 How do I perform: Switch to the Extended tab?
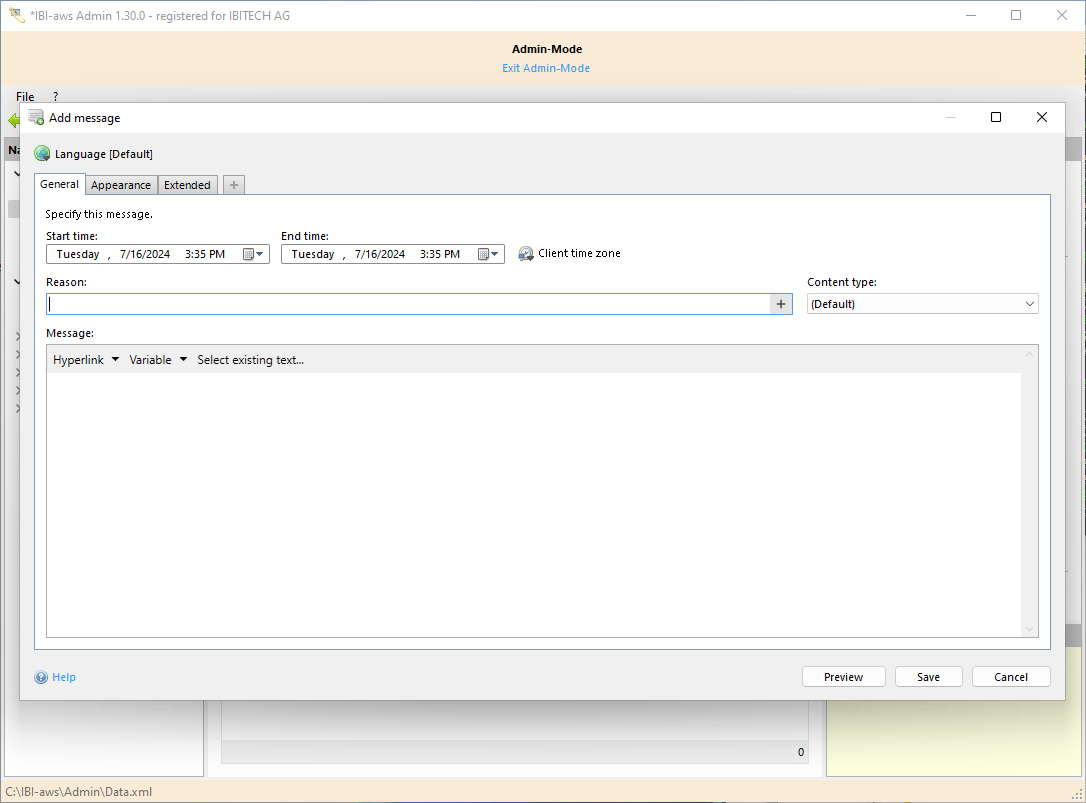click(187, 185)
